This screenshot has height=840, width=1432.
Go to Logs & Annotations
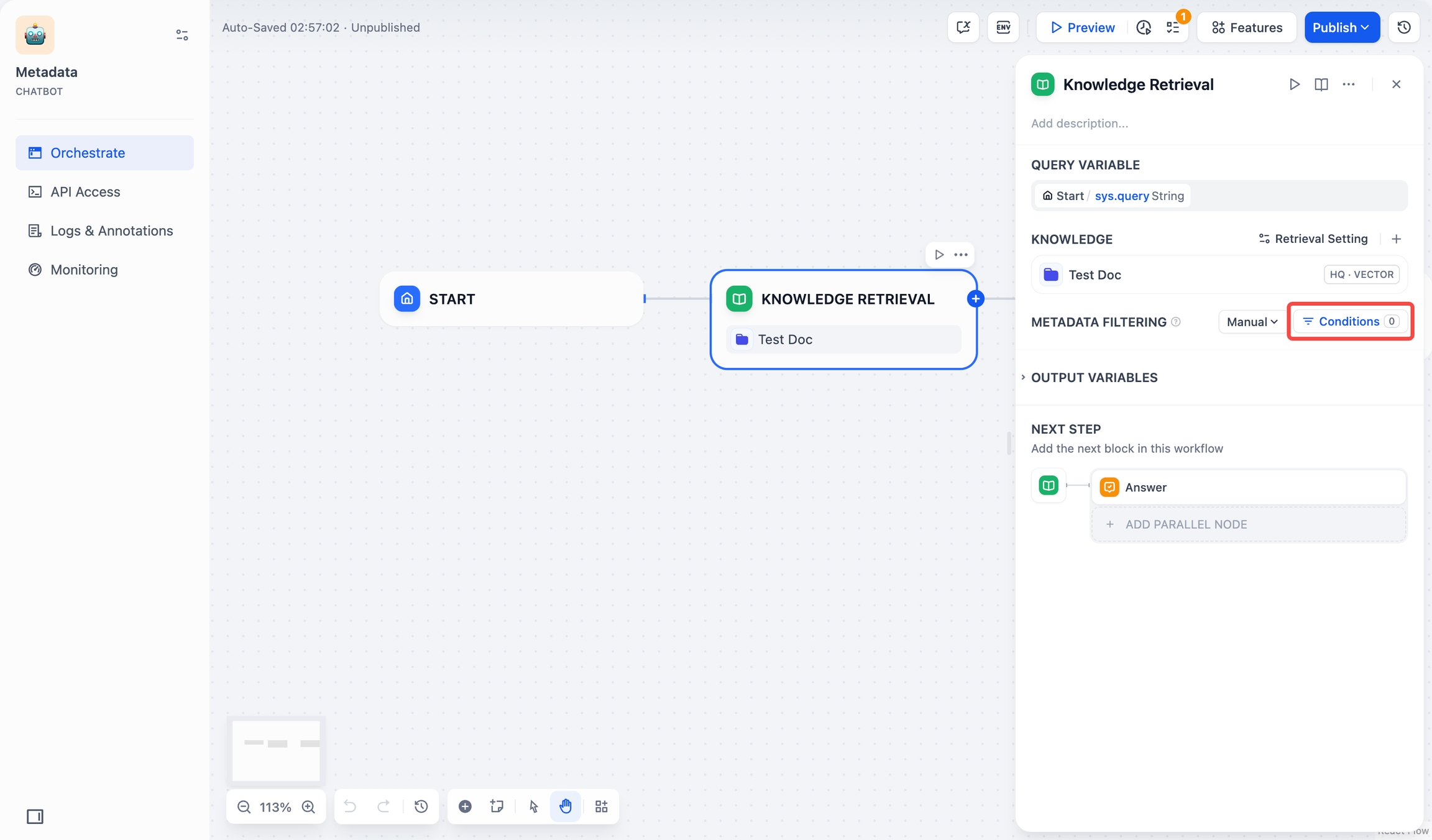(x=111, y=231)
